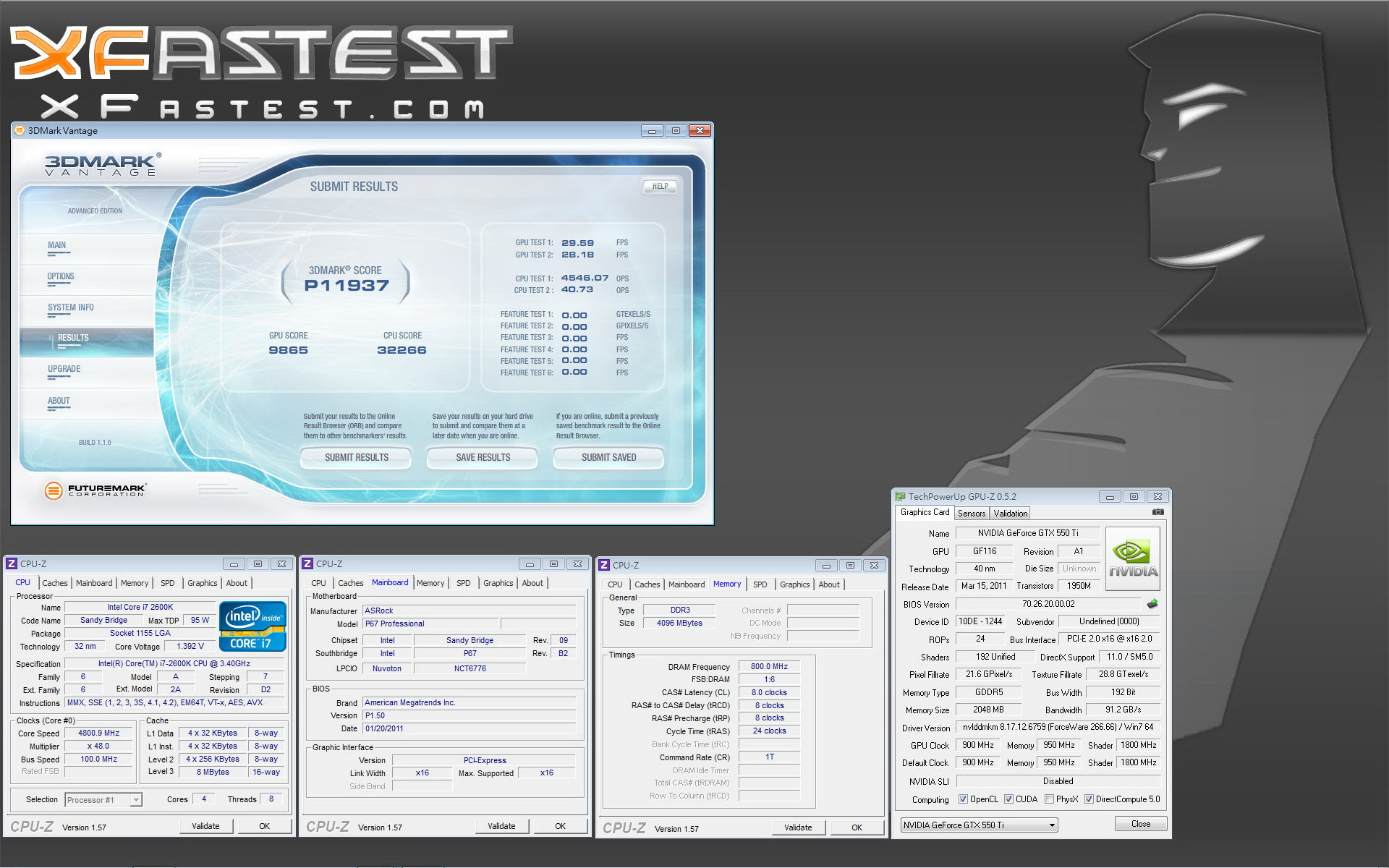Click the SUBMIT SAVED button
1389x868 pixels.
click(x=608, y=458)
